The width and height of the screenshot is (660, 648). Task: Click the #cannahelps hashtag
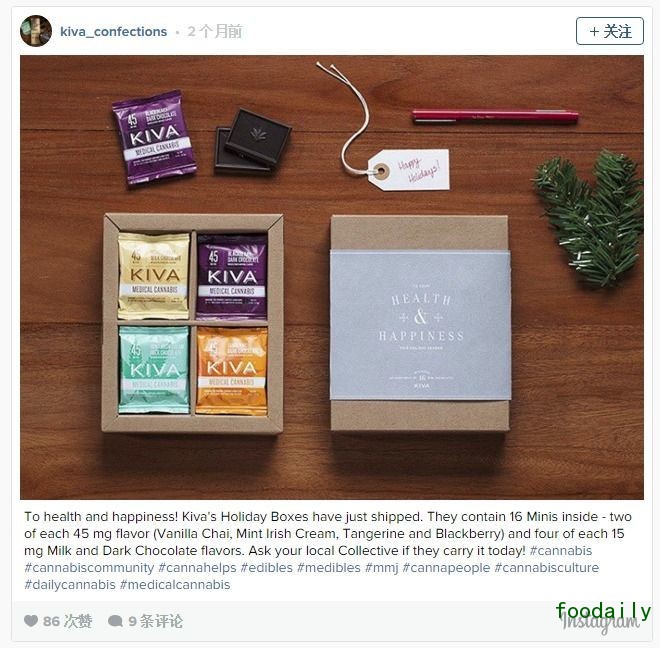[x=197, y=568]
